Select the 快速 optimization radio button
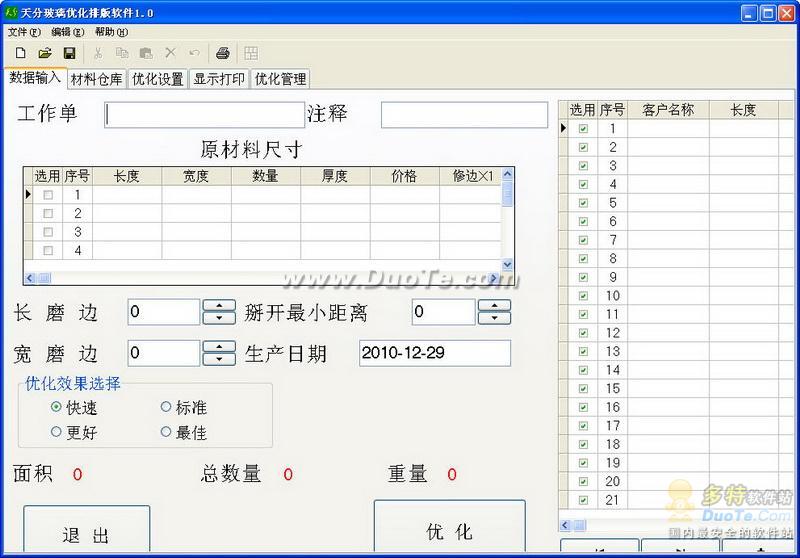Viewport: 800px width, 558px height. click(56, 407)
